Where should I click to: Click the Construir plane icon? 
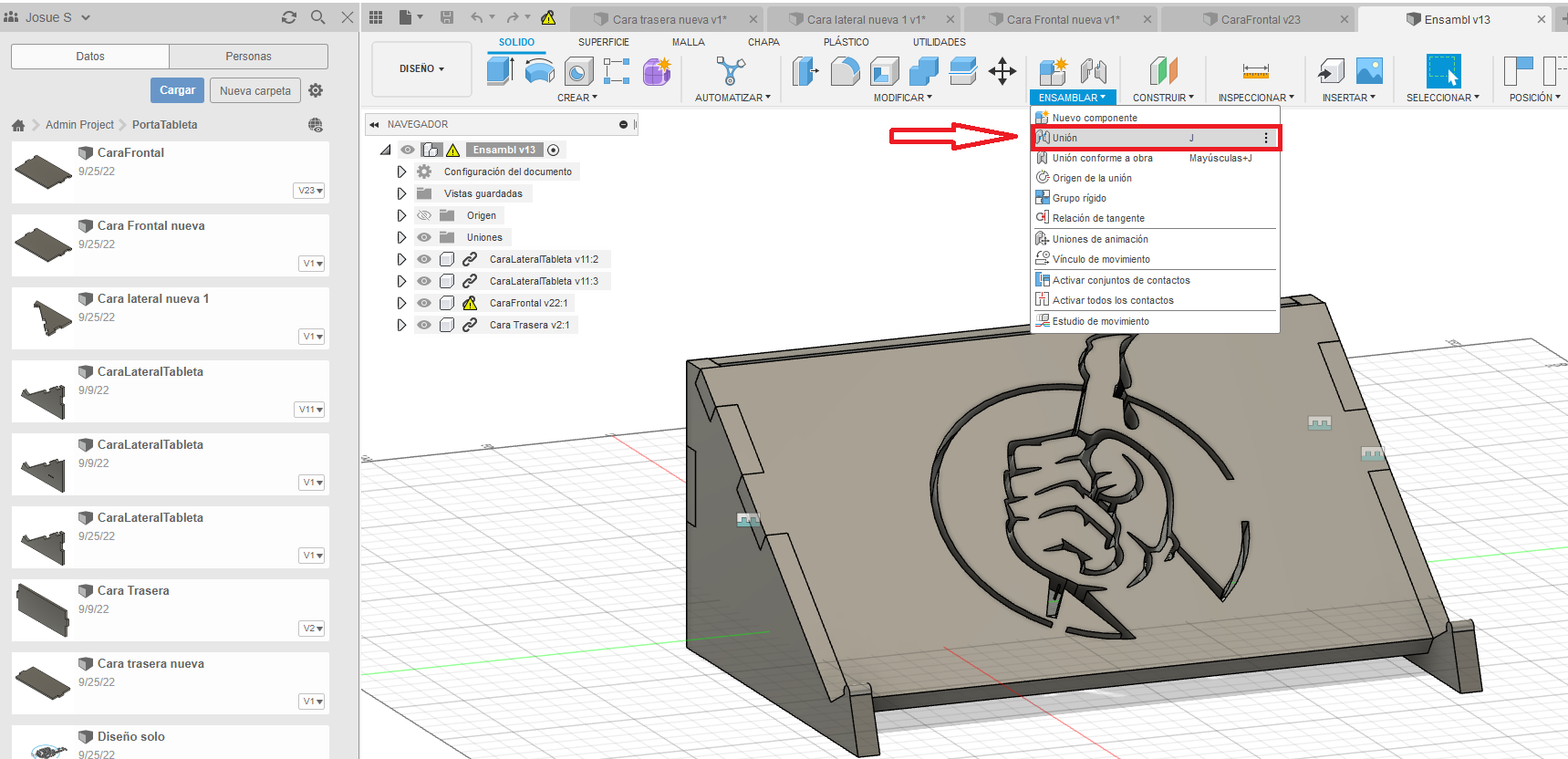1163,70
